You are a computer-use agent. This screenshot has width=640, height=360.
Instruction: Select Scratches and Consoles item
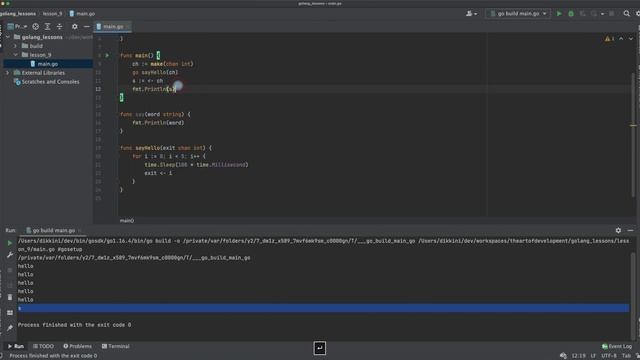tap(50, 82)
